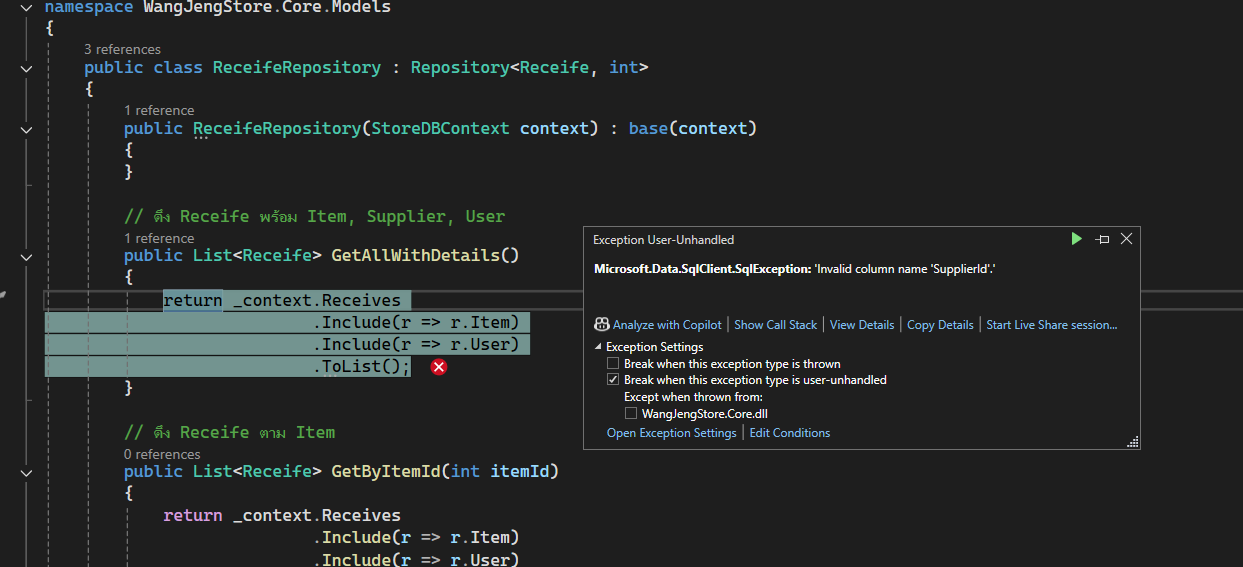Screen dimensions: 1243x567
Task: Click the Copilot icon in exception popup
Action: click(602, 325)
